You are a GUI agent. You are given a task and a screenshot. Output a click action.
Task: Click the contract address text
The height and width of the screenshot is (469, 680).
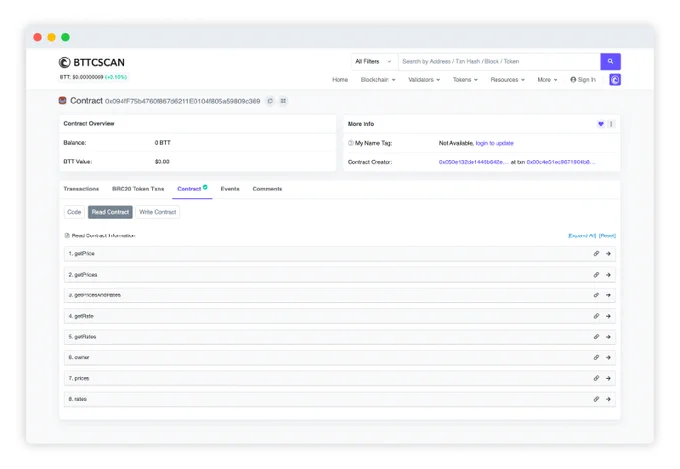pyautogui.click(x=183, y=102)
